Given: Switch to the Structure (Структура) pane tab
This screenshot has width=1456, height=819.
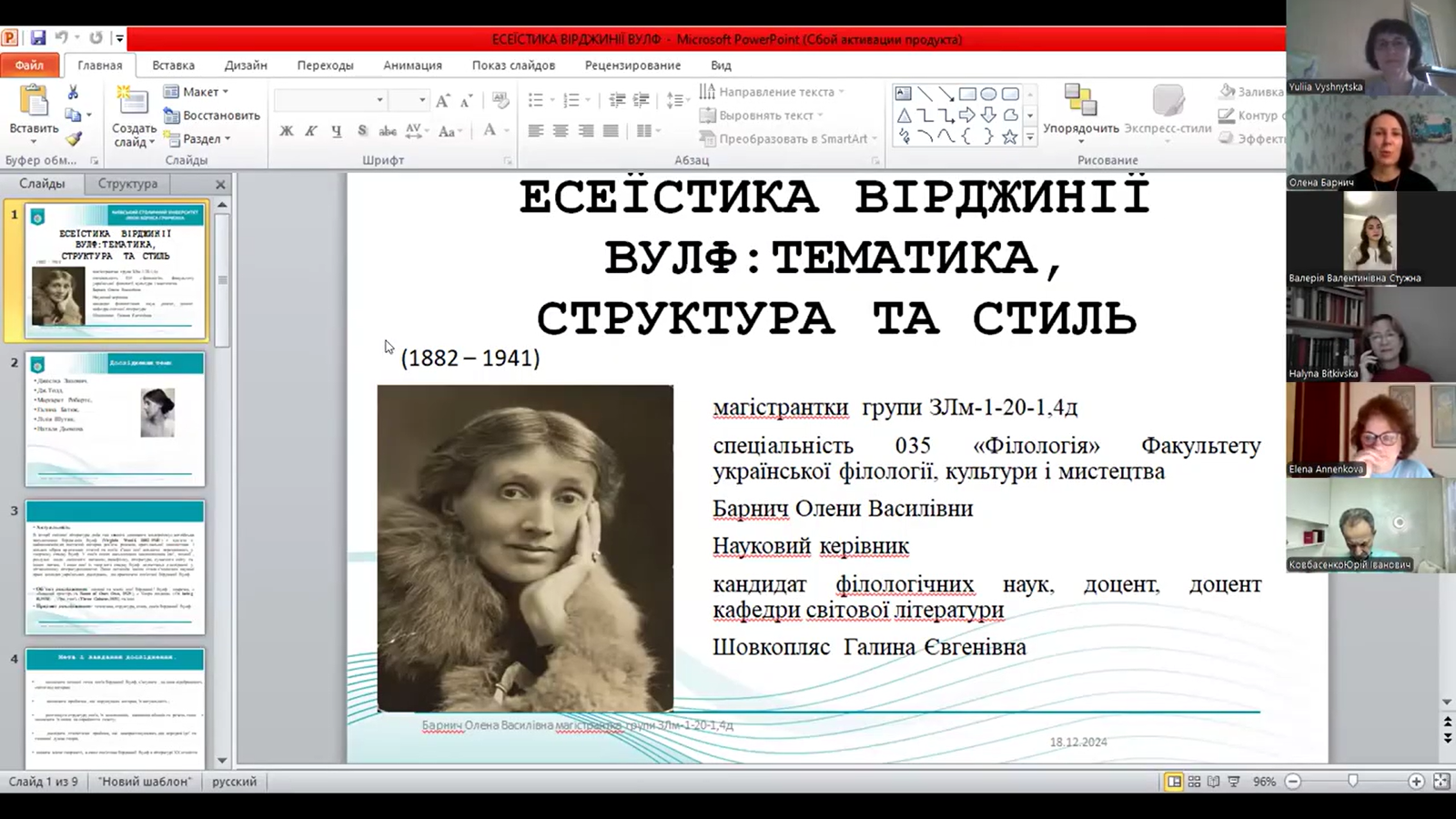Looking at the screenshot, I should coord(127,184).
